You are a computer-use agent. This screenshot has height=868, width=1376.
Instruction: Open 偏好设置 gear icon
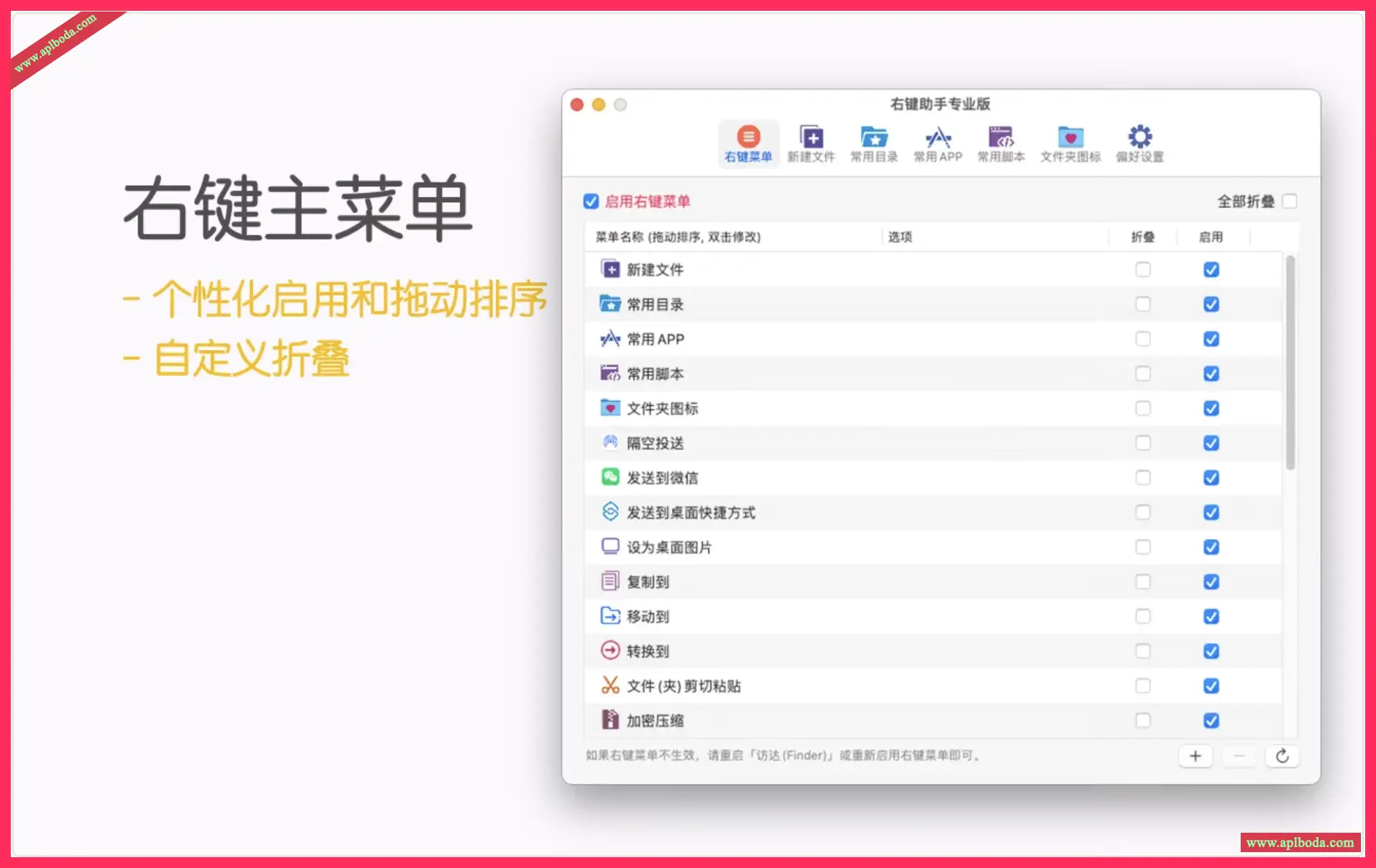click(1139, 143)
